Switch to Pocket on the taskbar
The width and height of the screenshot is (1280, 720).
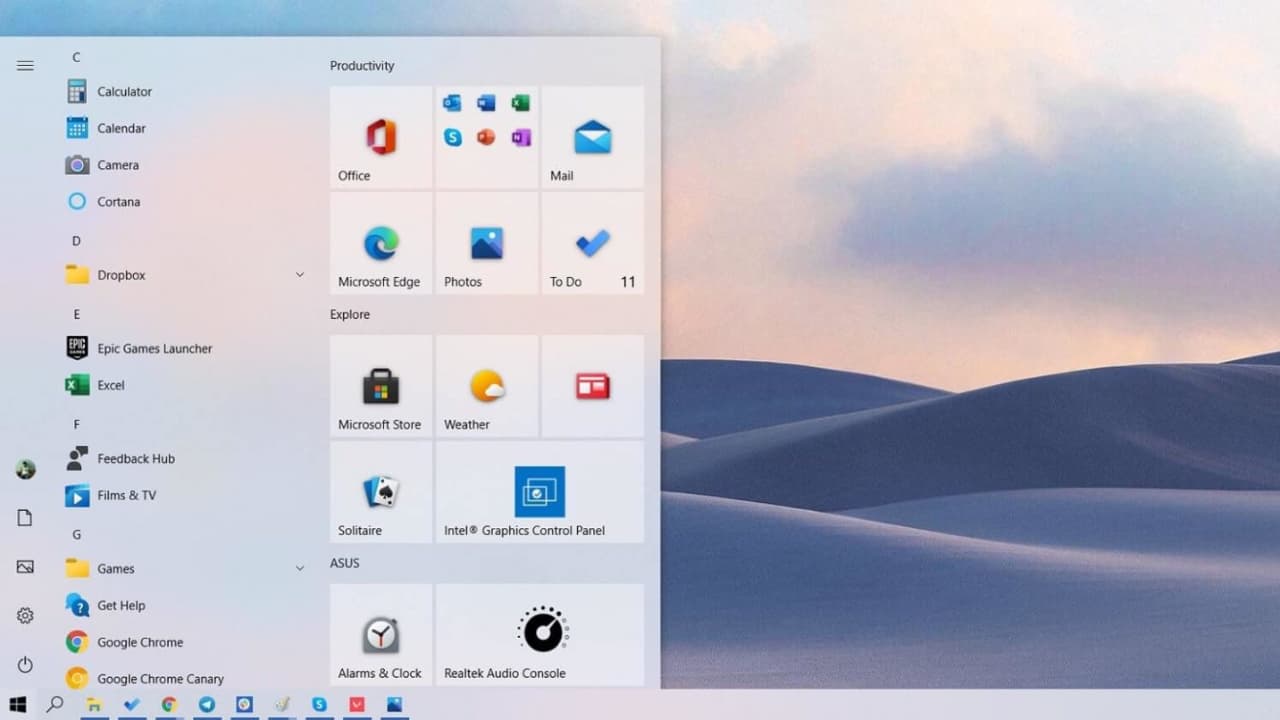(357, 705)
